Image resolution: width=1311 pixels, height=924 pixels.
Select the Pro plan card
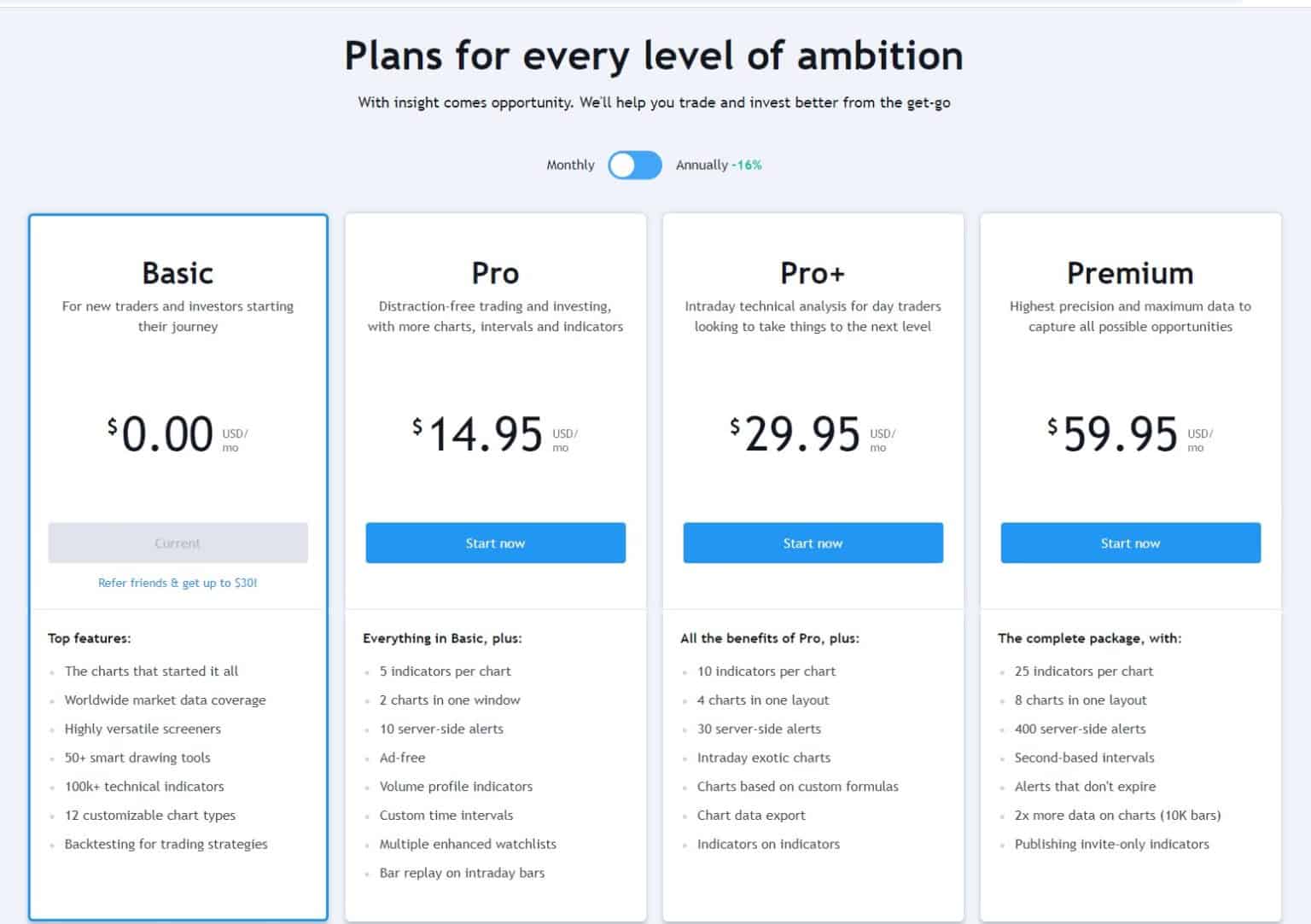[x=495, y=273]
